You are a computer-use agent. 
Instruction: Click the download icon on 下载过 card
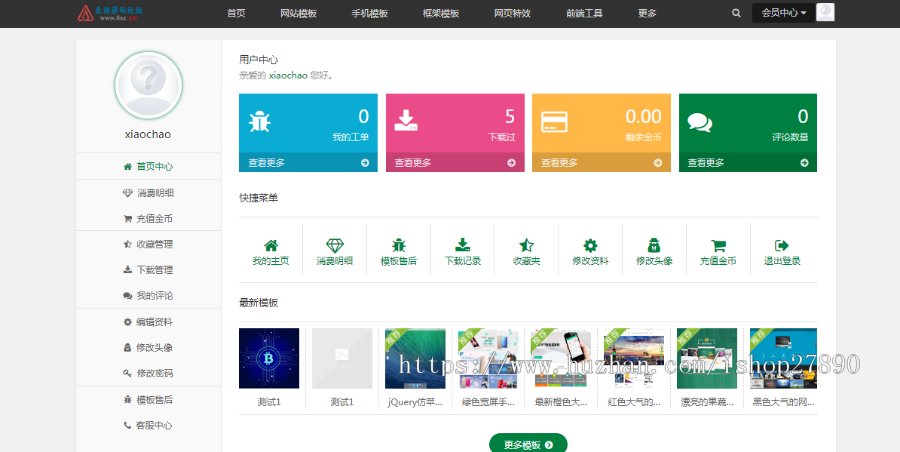[x=406, y=121]
